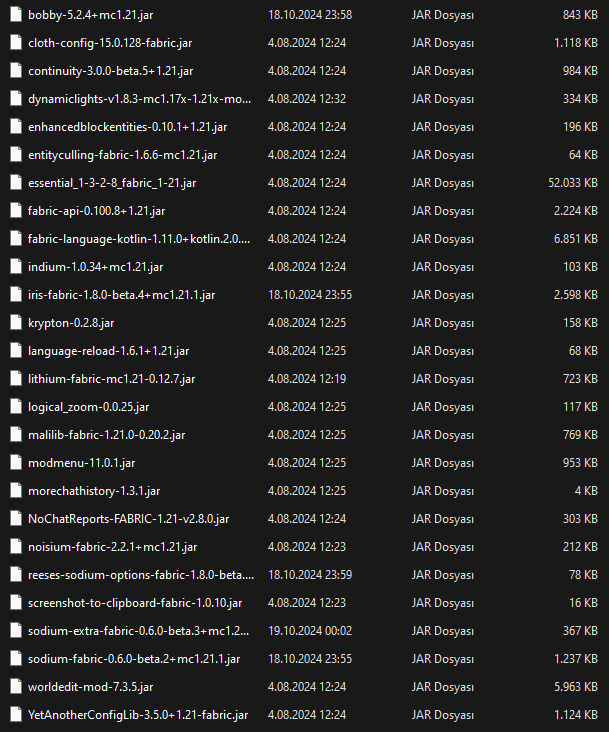Viewport: 609px width, 732px height.
Task: Click the file icon of modmenu-11.0.1.jar
Action: (x=16, y=463)
